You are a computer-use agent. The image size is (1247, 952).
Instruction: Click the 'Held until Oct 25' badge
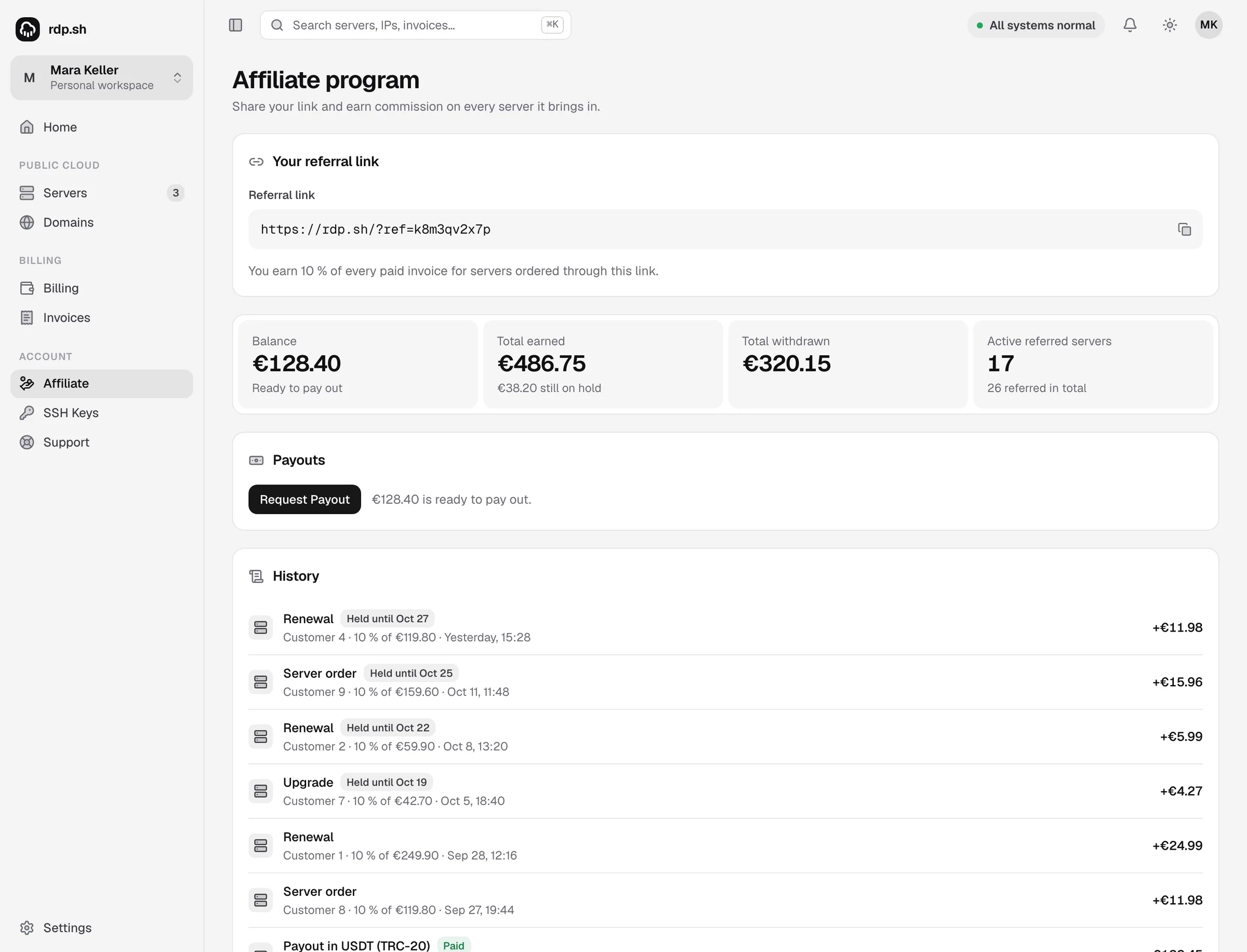(x=411, y=673)
